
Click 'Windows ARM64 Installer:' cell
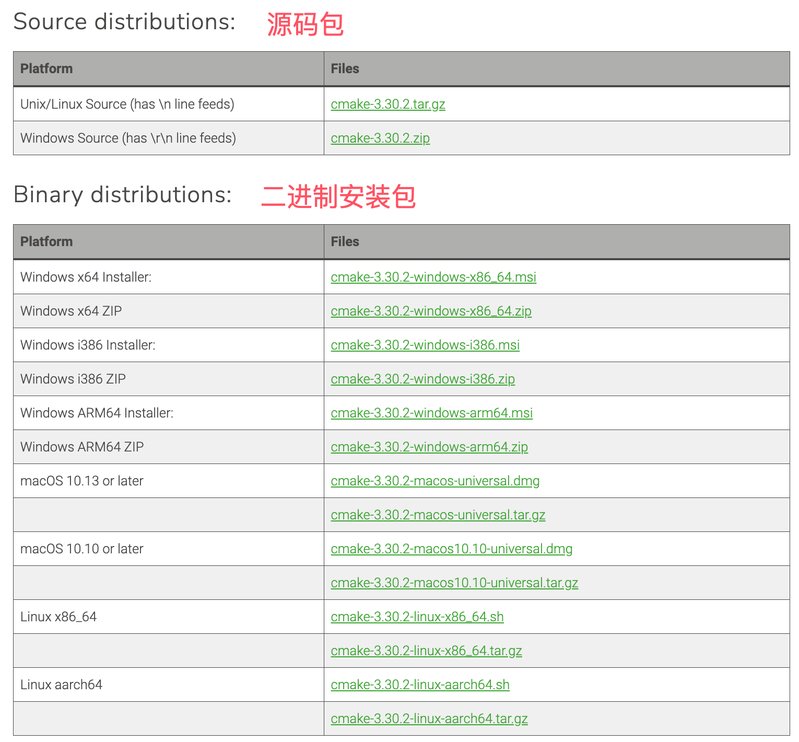tap(168, 413)
